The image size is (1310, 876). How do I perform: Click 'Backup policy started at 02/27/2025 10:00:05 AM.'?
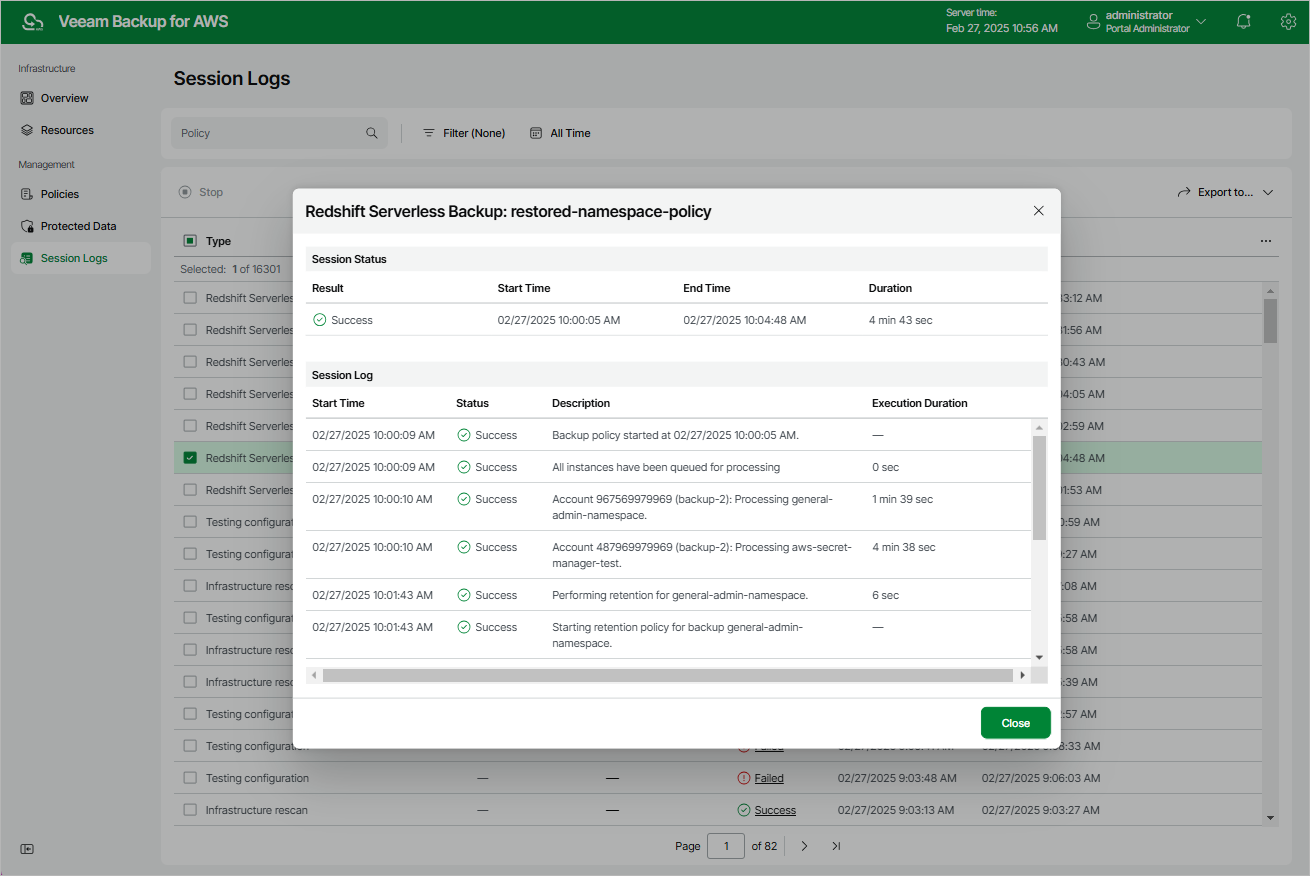[676, 435]
